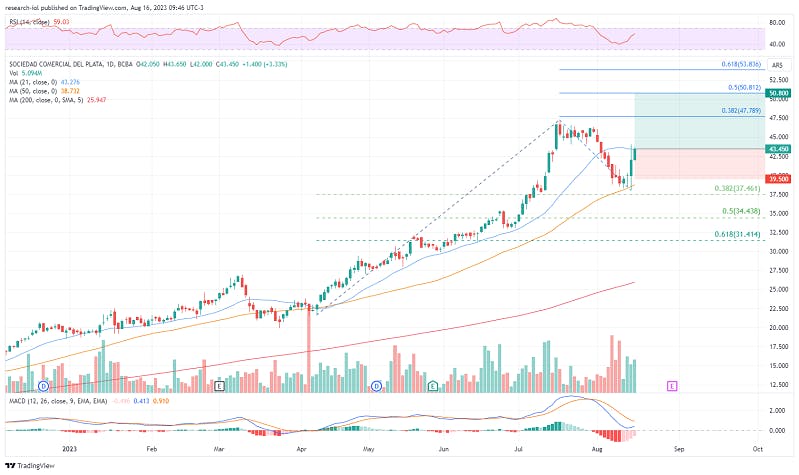799x475 pixels.
Task: Open the ARS currency selector
Action: (777, 65)
